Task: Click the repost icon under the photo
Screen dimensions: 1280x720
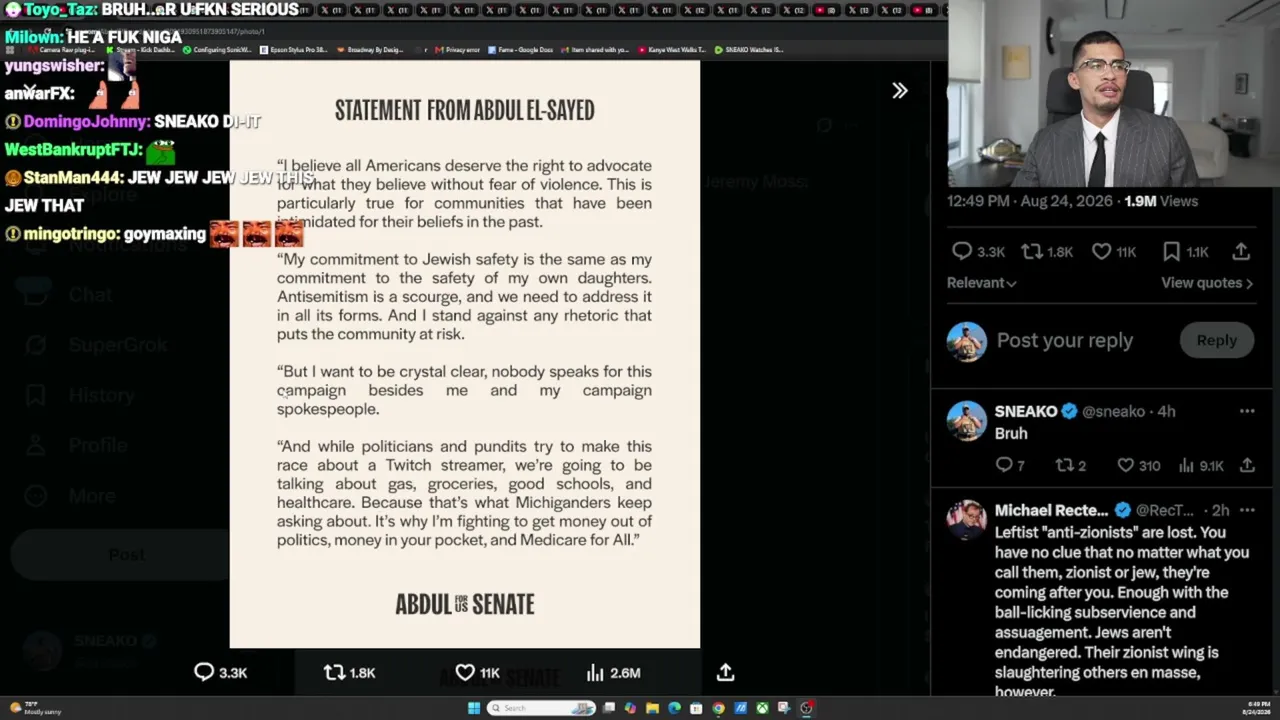Action: point(334,673)
